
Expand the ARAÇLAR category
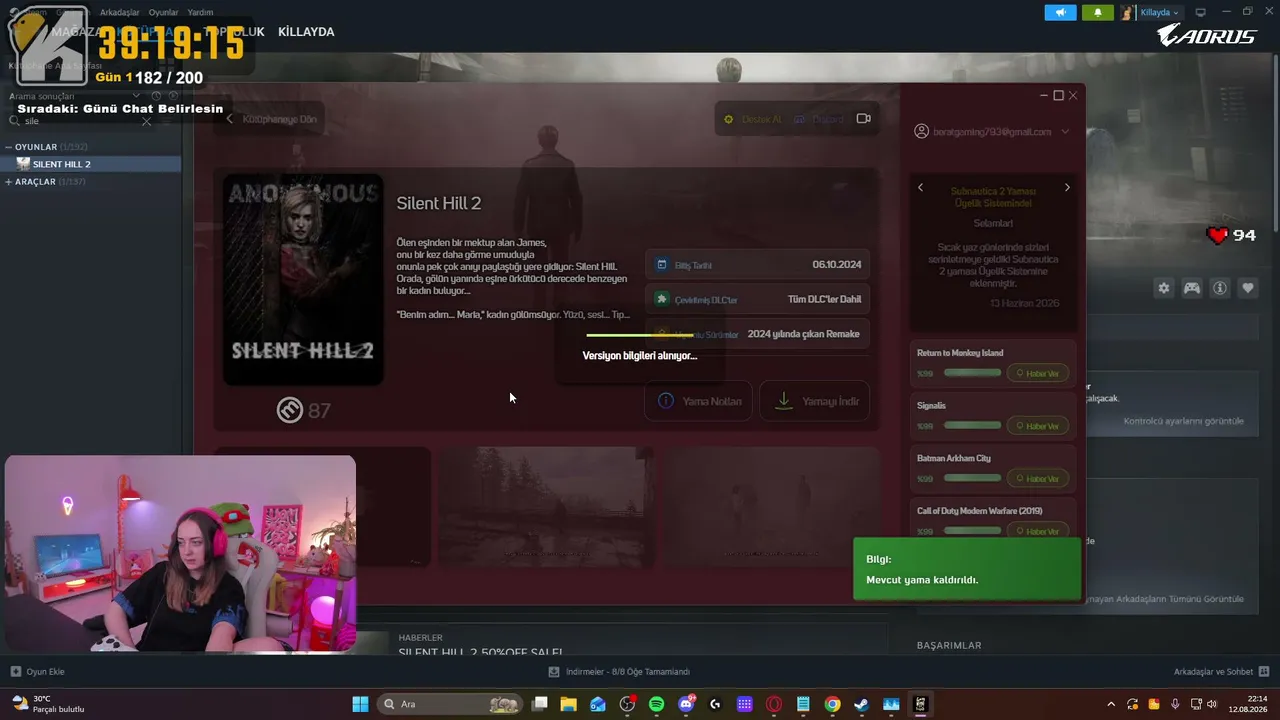click(x=9, y=182)
